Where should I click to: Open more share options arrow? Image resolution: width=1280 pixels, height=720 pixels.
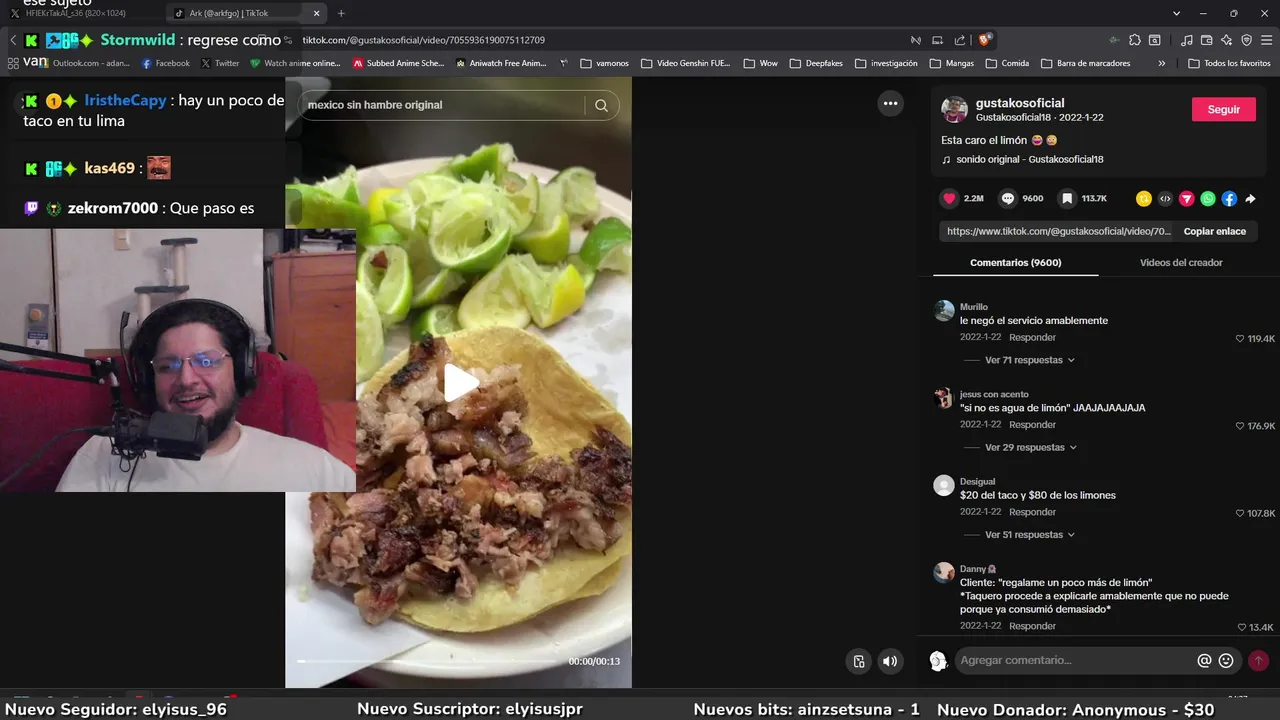tap(1250, 198)
